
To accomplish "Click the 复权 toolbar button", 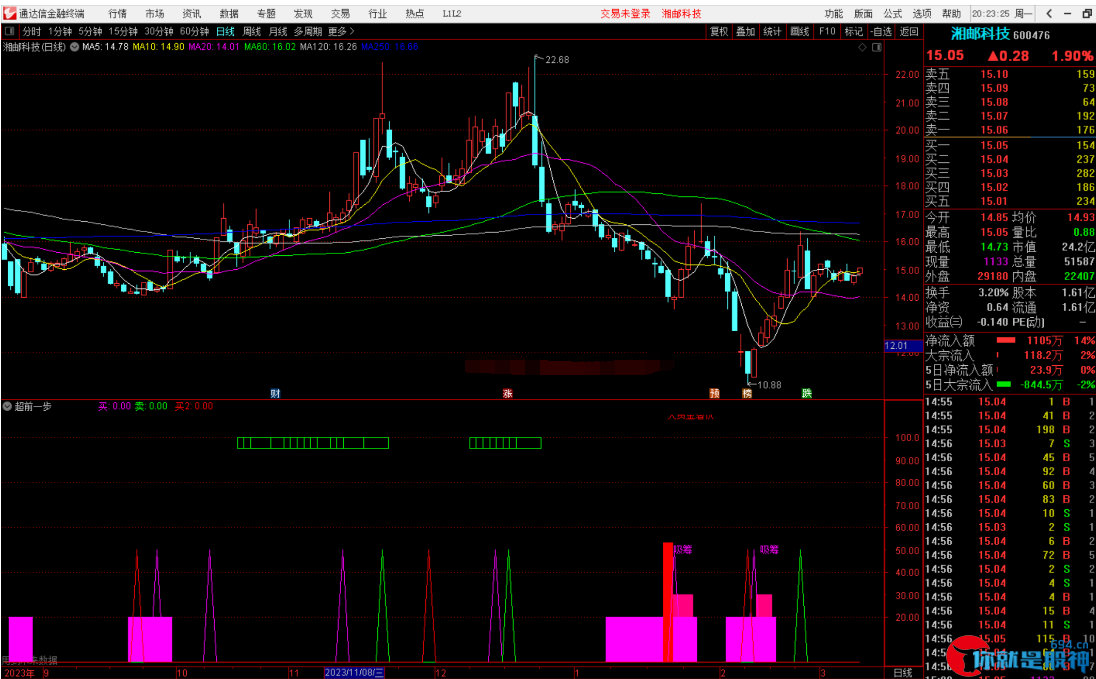I will click(719, 31).
